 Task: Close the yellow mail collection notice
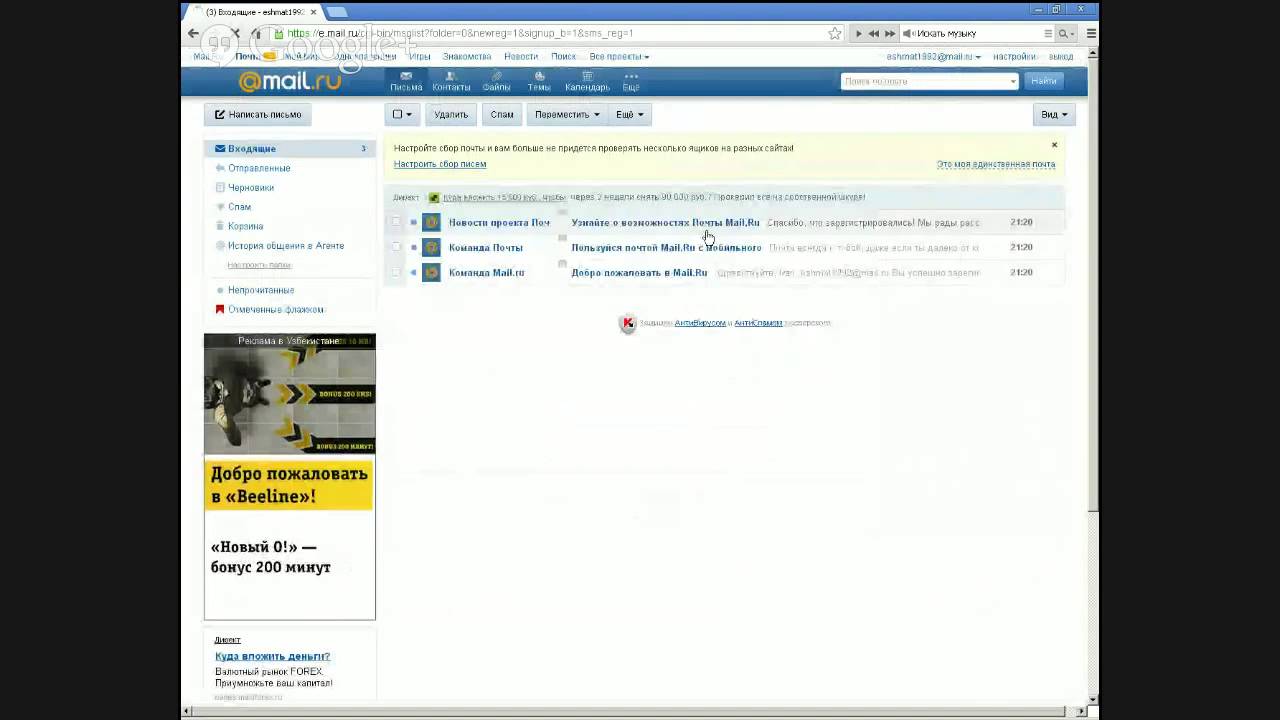tap(1054, 145)
